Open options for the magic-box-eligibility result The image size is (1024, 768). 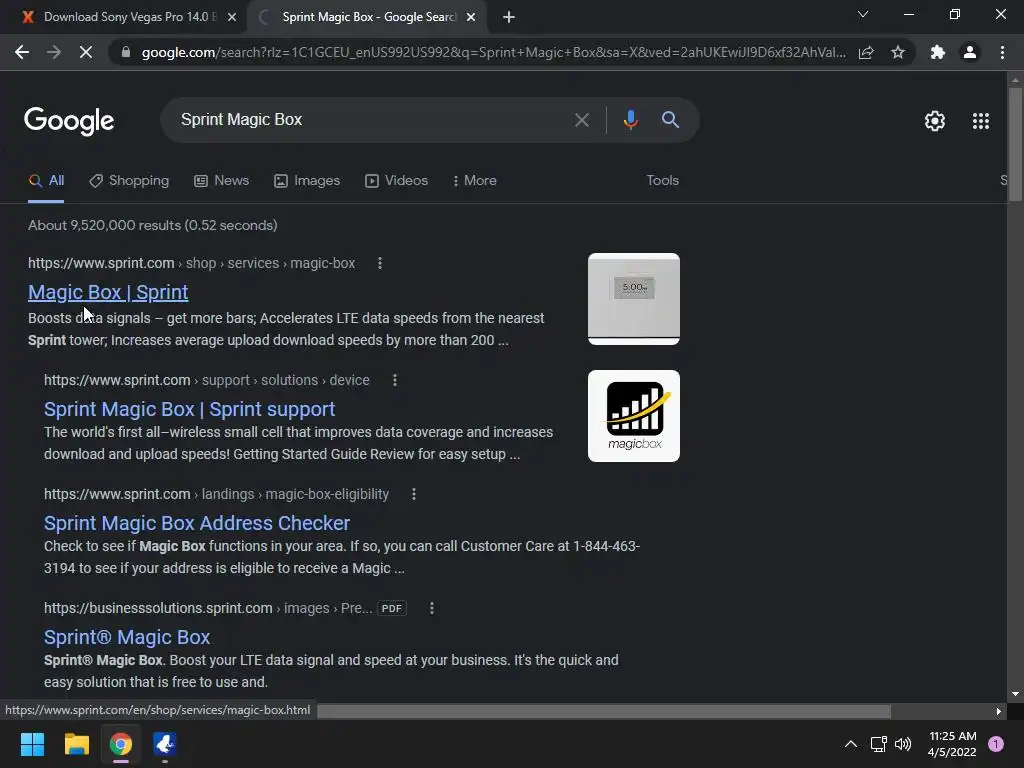point(413,494)
